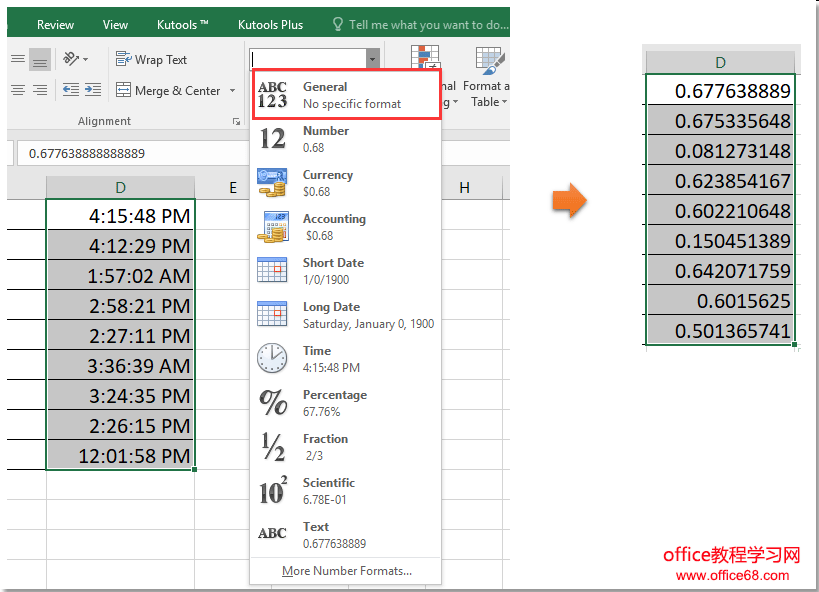Image resolution: width=819 pixels, height=592 pixels.
Task: Toggle Wrap Text on the selected cells
Action: (x=152, y=59)
